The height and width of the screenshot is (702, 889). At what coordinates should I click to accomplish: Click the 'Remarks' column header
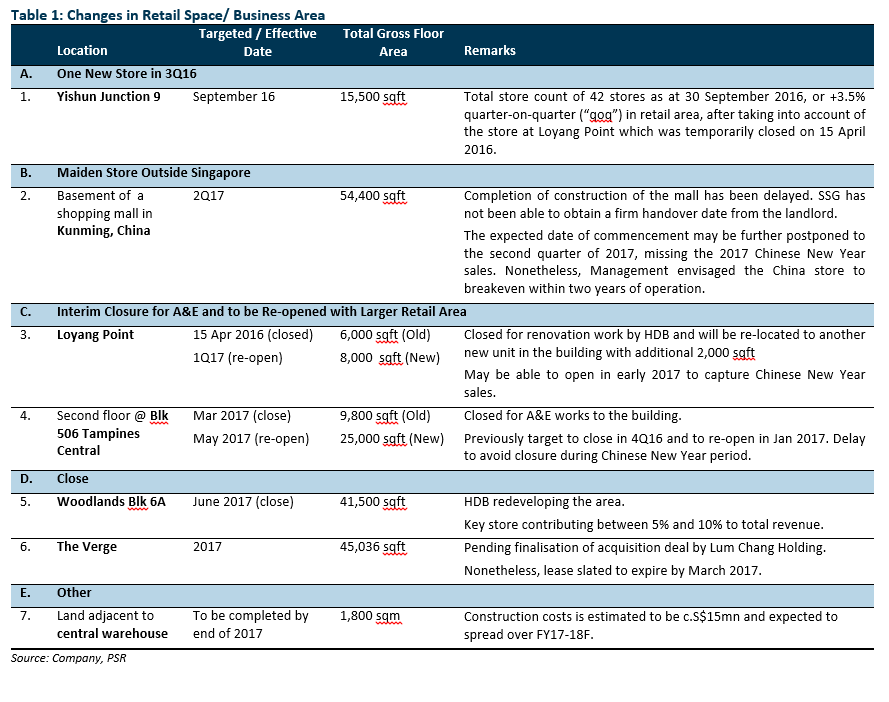click(x=490, y=50)
